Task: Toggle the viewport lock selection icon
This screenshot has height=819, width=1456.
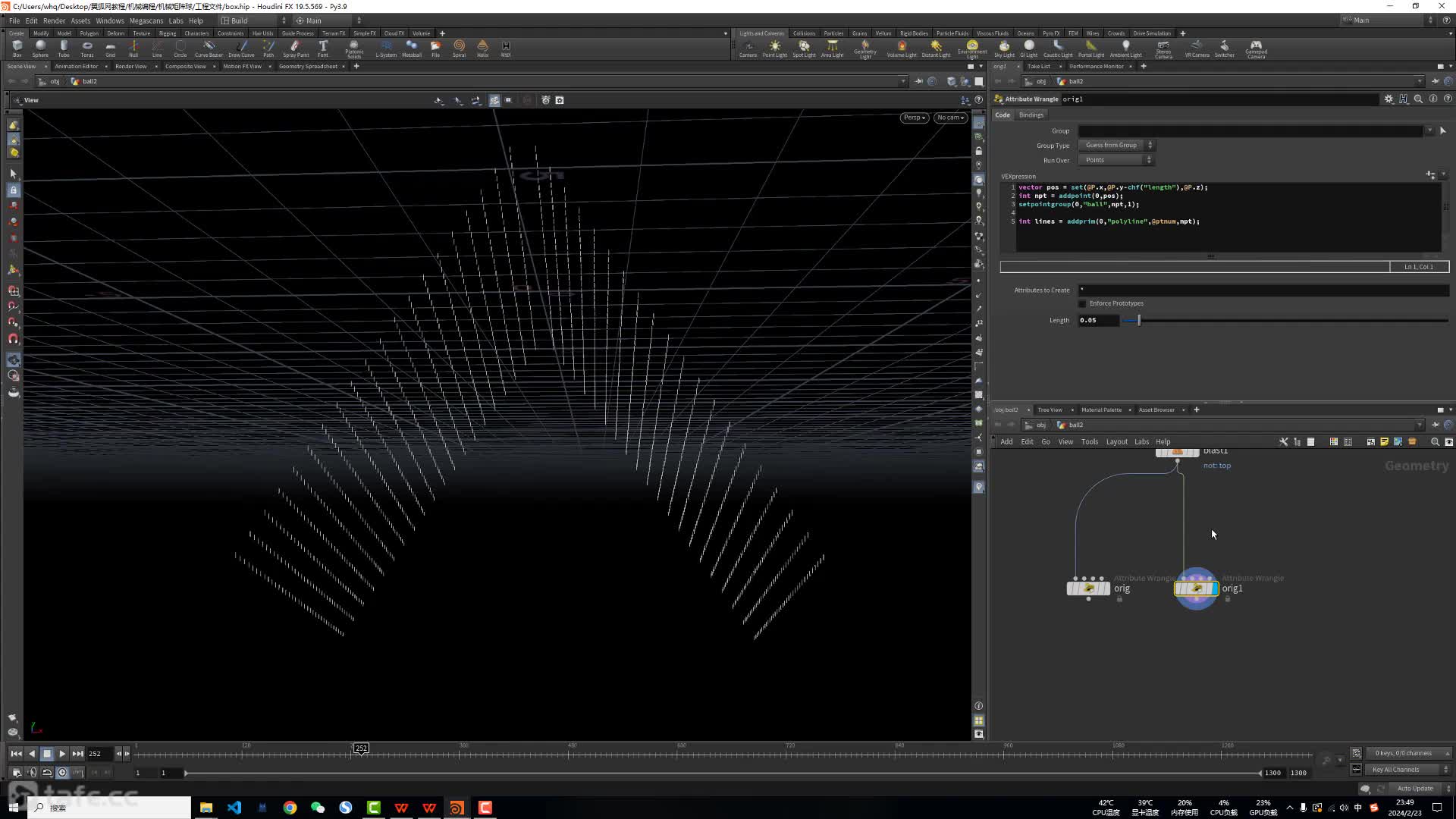Action: 13,190
